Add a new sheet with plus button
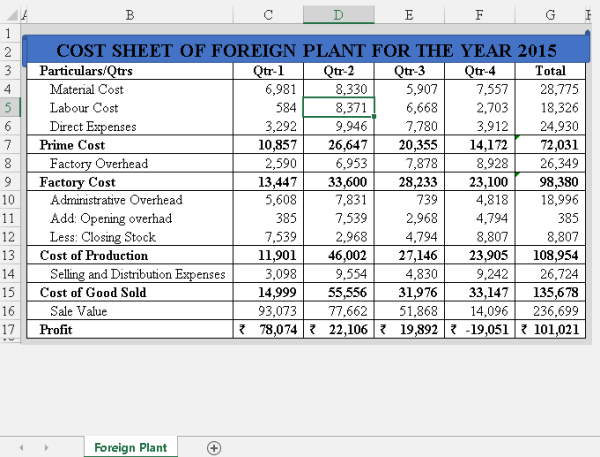The width and height of the screenshot is (600, 457). (213, 448)
